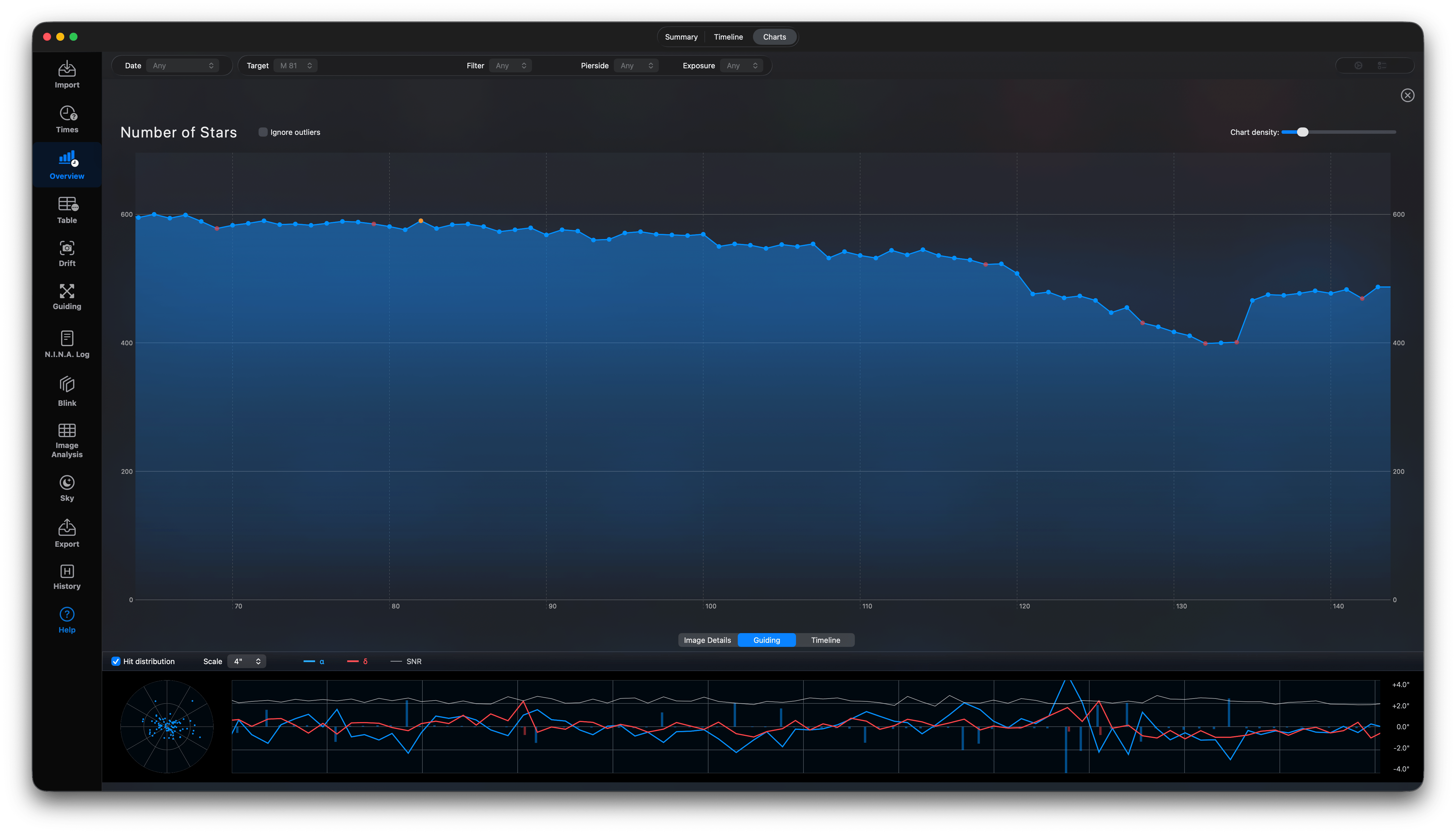Screen dimensions: 1456x834
Task: Click the SNR legend entry
Action: tap(406, 661)
